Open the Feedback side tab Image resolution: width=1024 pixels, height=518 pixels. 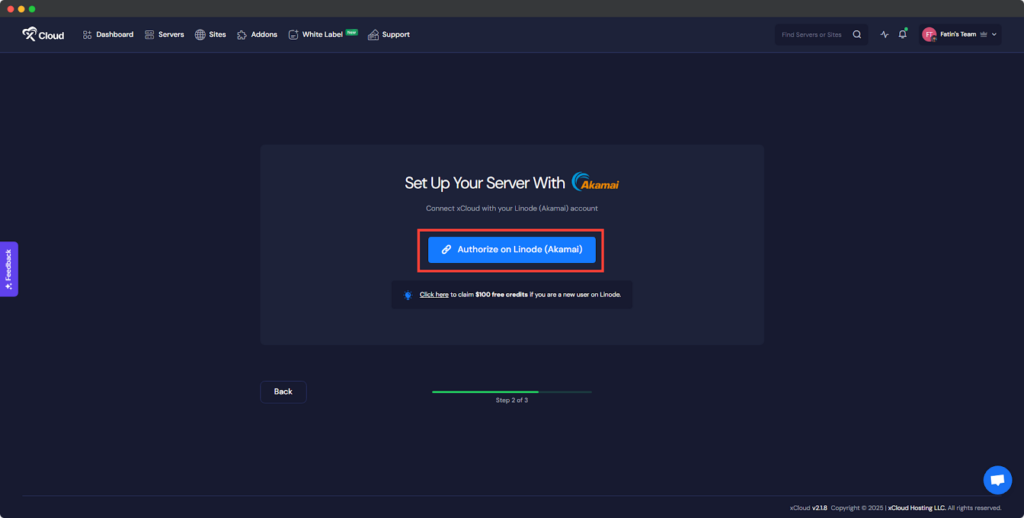point(9,269)
